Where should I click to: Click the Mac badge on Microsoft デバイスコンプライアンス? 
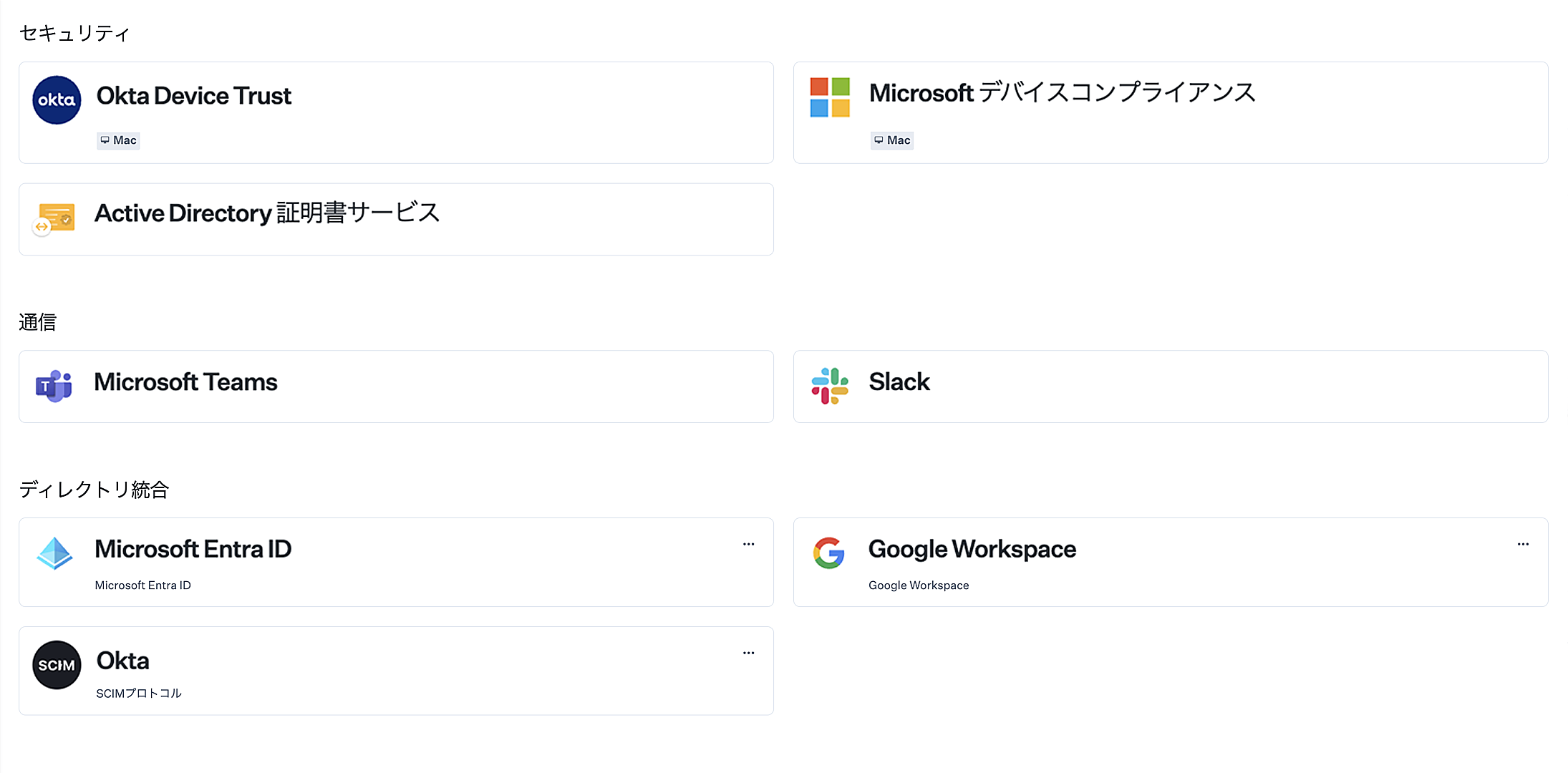pos(891,140)
